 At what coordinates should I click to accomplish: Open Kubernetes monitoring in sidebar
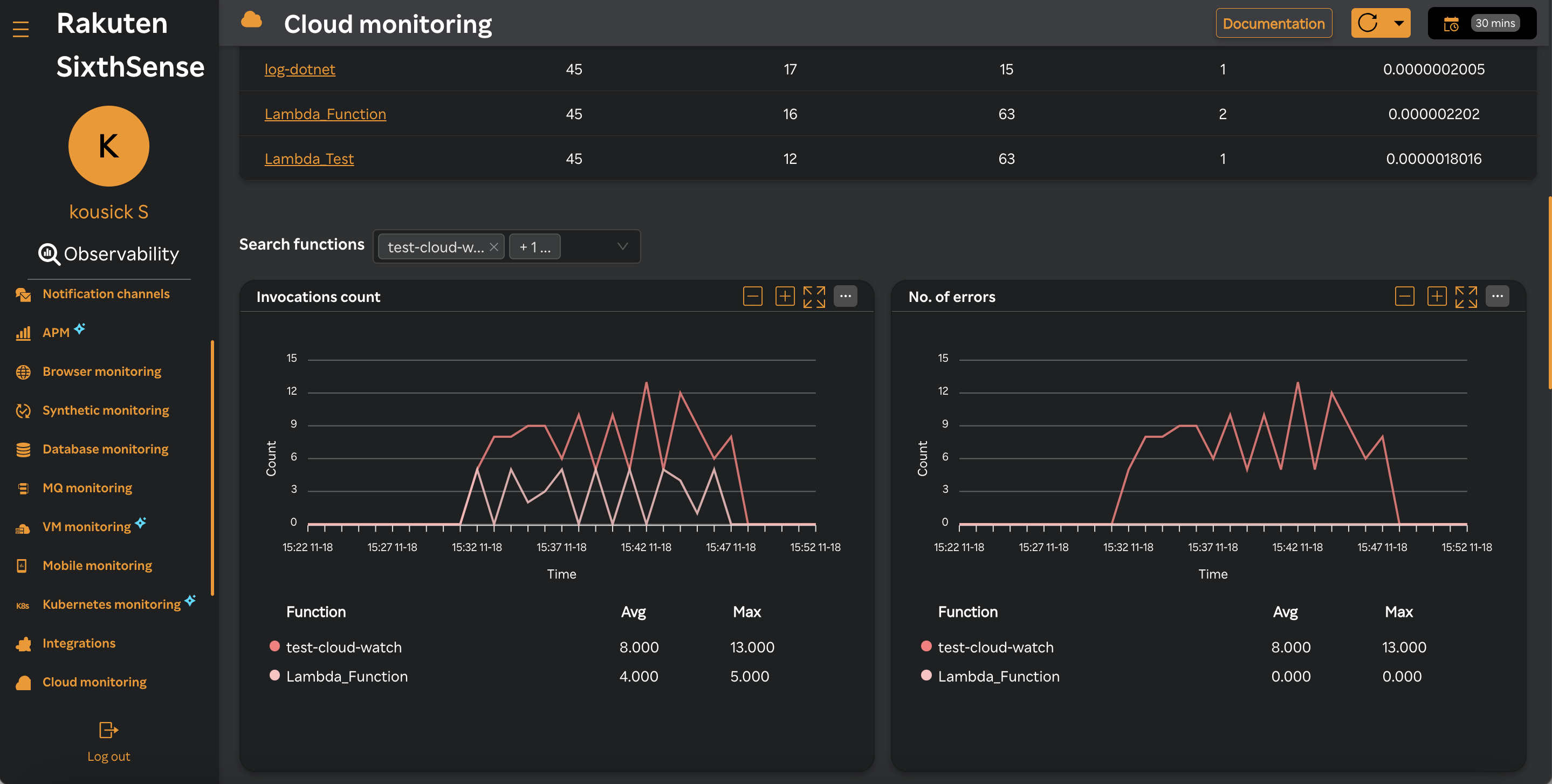[x=112, y=604]
